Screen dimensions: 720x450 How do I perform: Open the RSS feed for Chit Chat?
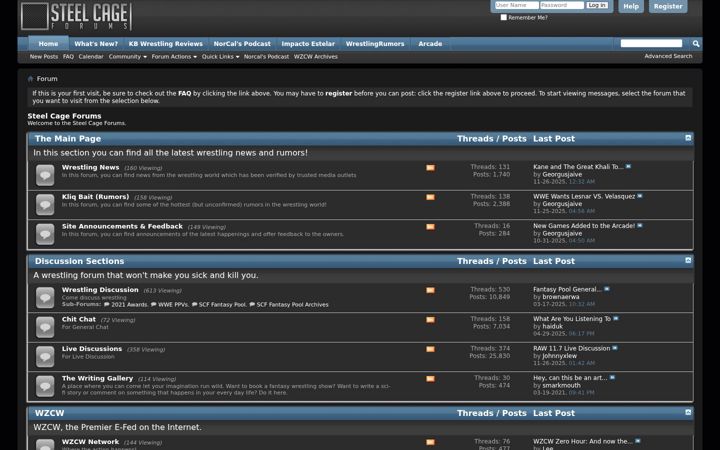pos(430,320)
